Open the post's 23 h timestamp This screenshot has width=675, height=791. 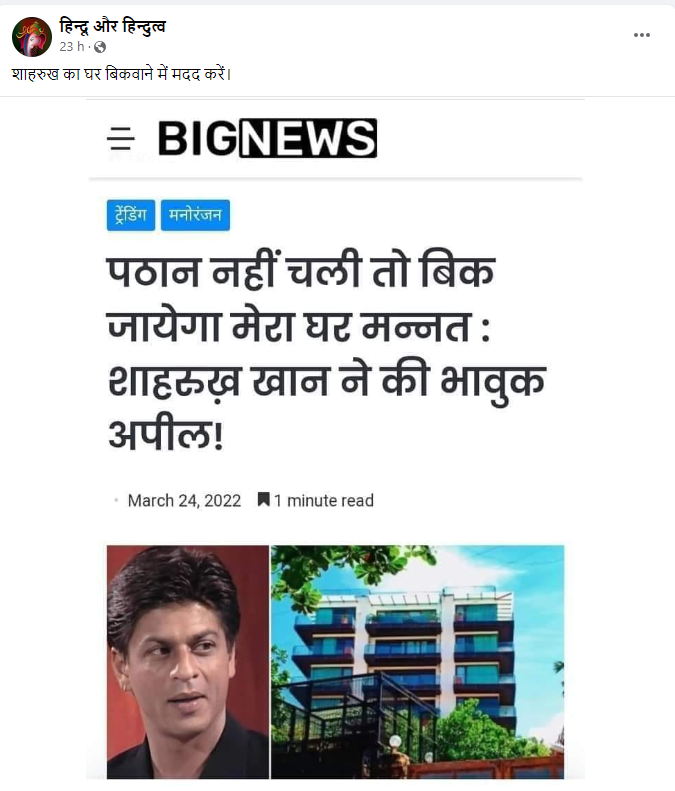(x=72, y=46)
